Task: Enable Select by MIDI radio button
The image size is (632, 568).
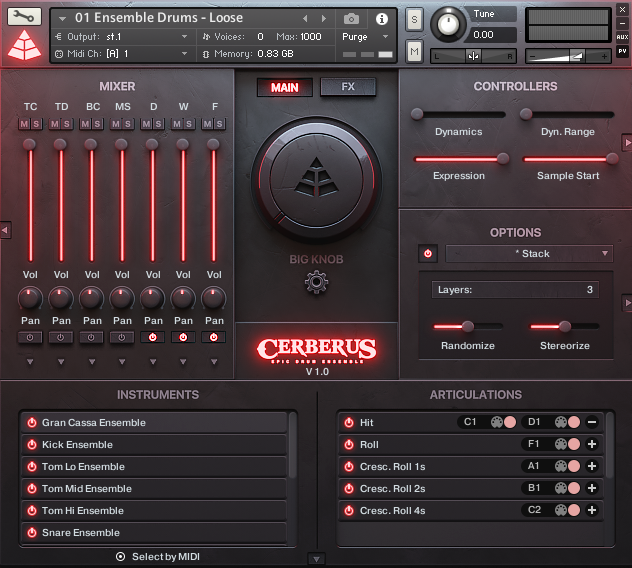Action: click(120, 557)
